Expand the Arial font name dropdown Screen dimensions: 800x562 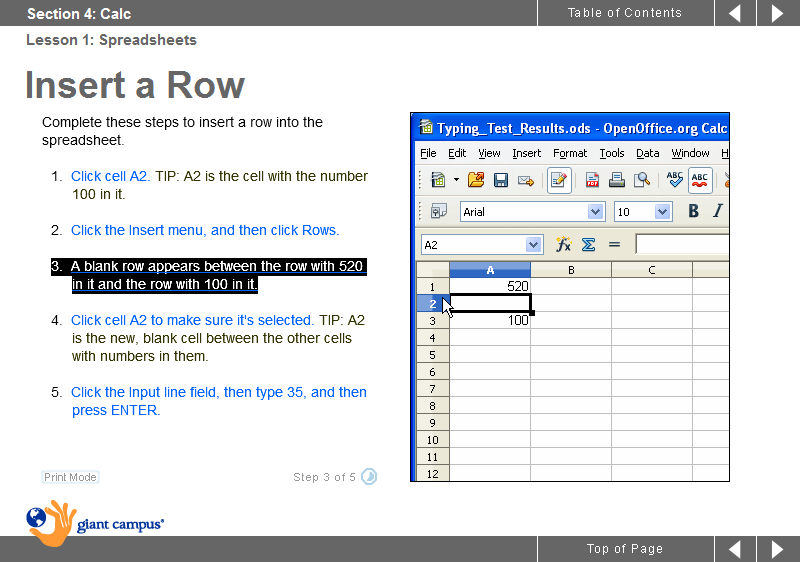595,212
